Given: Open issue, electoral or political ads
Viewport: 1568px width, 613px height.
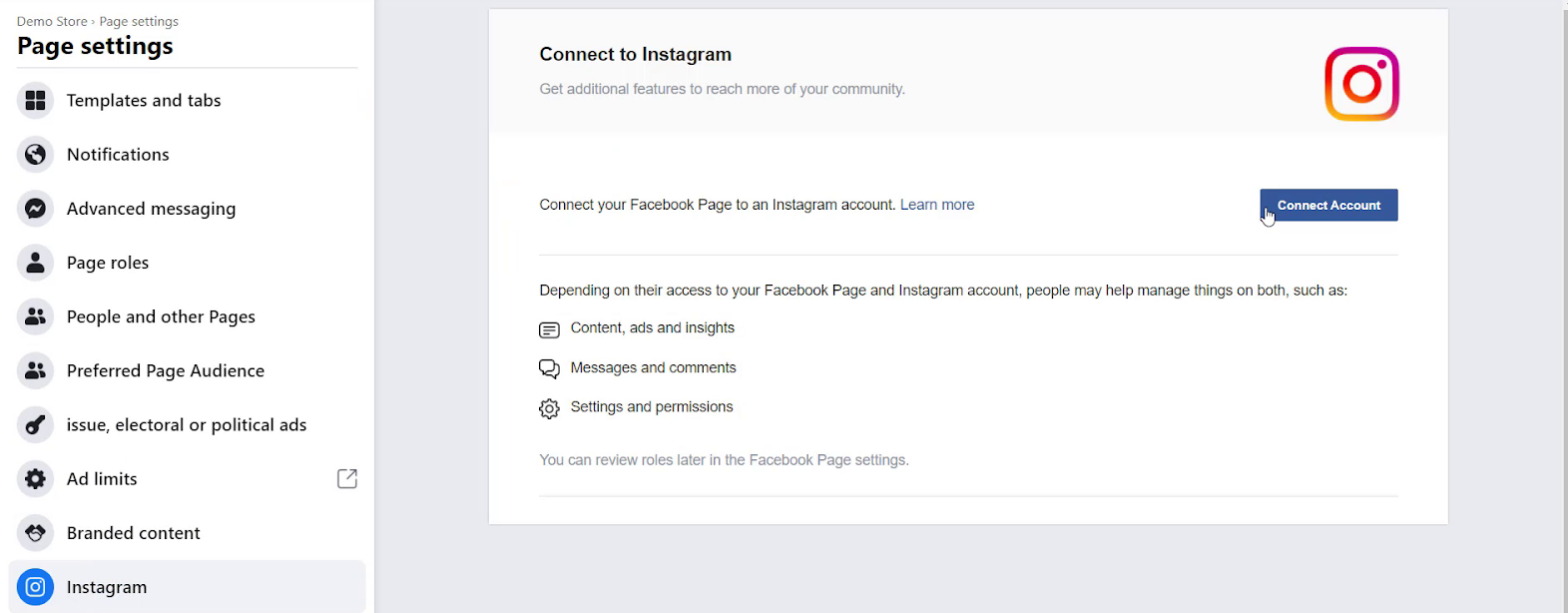Looking at the screenshot, I should (x=188, y=424).
